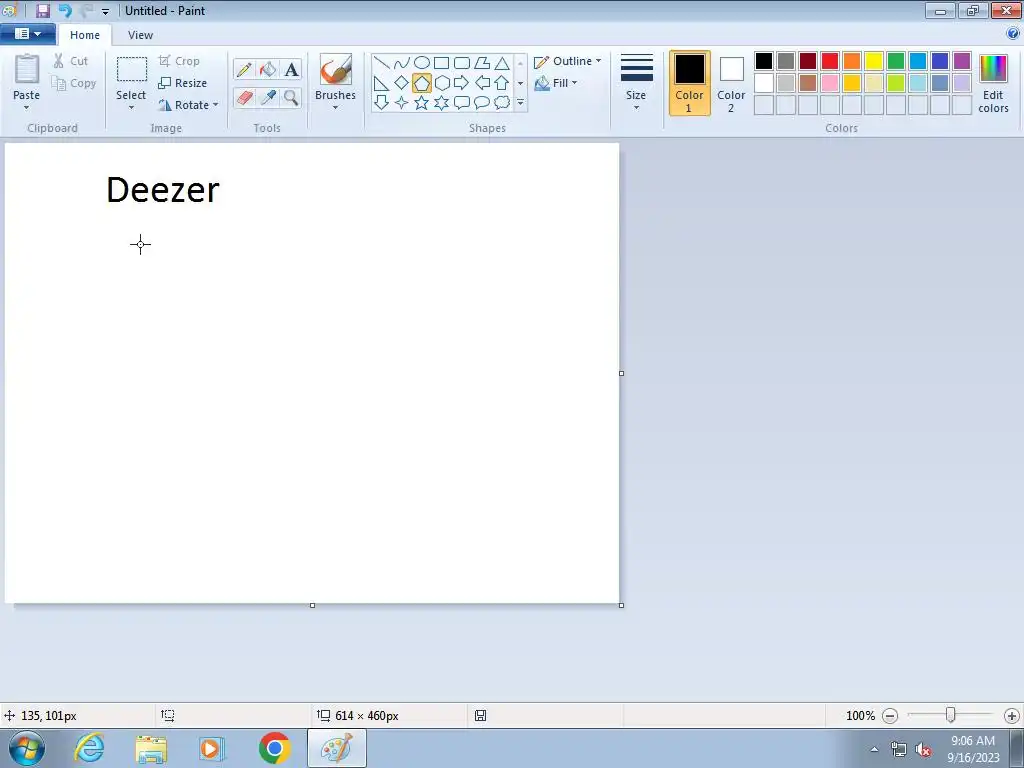Click the zoom slider thumb
Viewport: 1024px width, 768px height.
click(x=951, y=715)
